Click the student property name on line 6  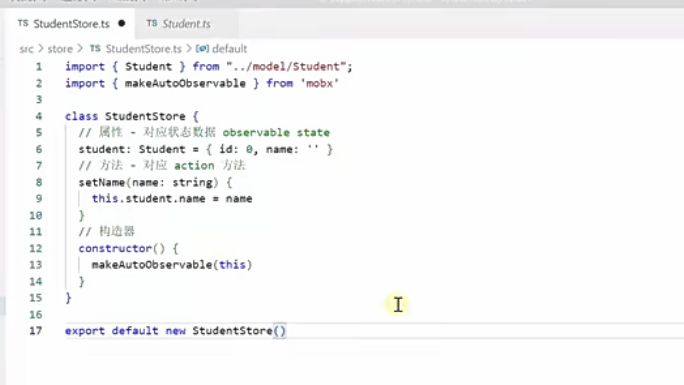point(102,149)
